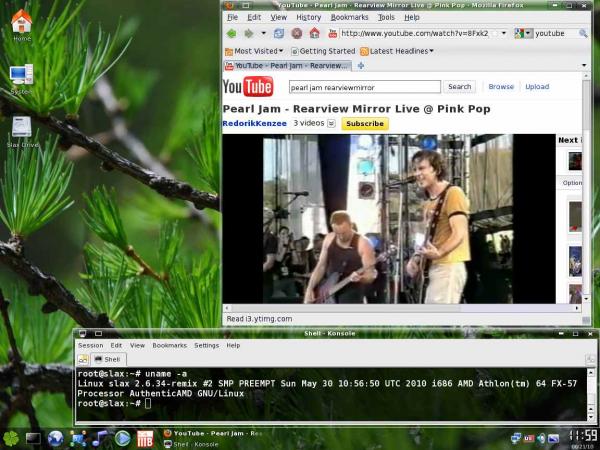This screenshot has width=600, height=450.
Task: Open the History menu
Action: (x=308, y=17)
